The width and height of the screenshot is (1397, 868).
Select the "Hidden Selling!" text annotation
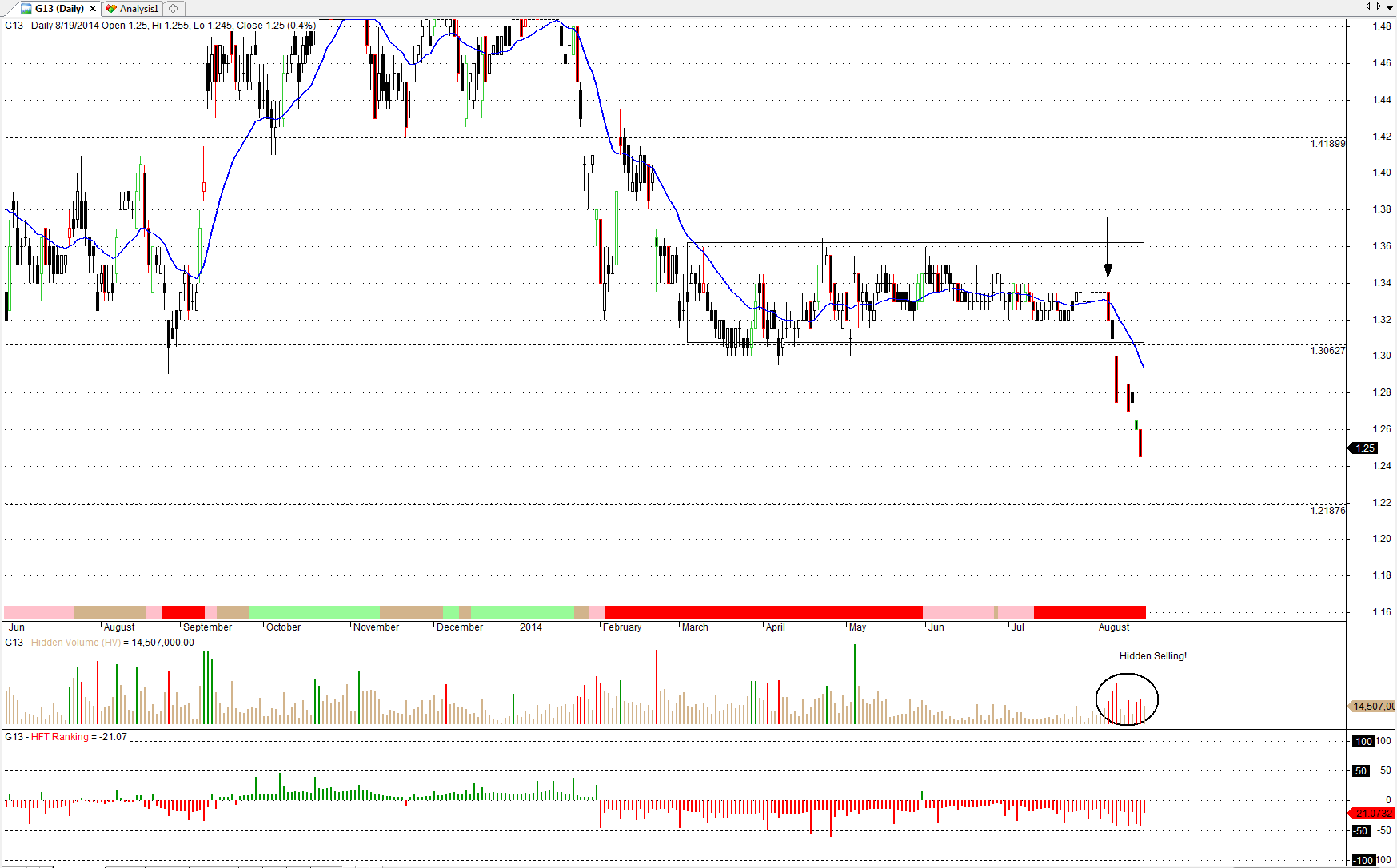[1152, 656]
